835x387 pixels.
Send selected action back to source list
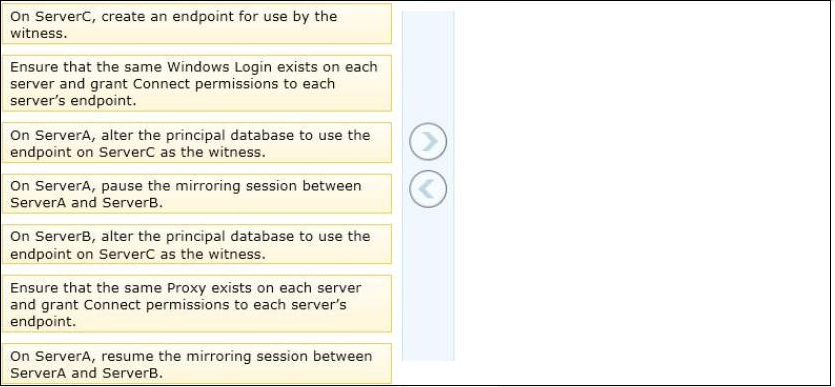(x=428, y=188)
